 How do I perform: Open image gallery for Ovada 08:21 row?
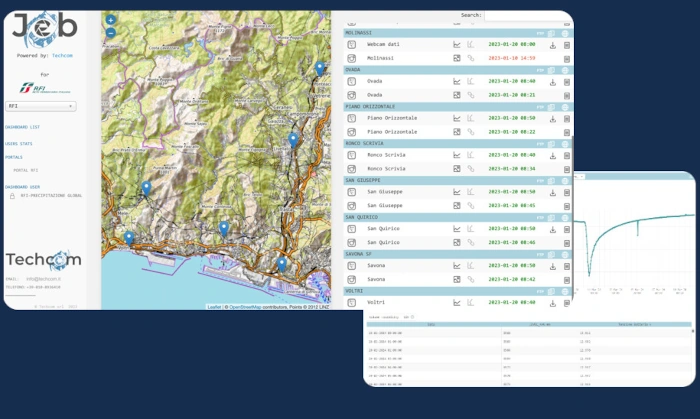[457, 95]
